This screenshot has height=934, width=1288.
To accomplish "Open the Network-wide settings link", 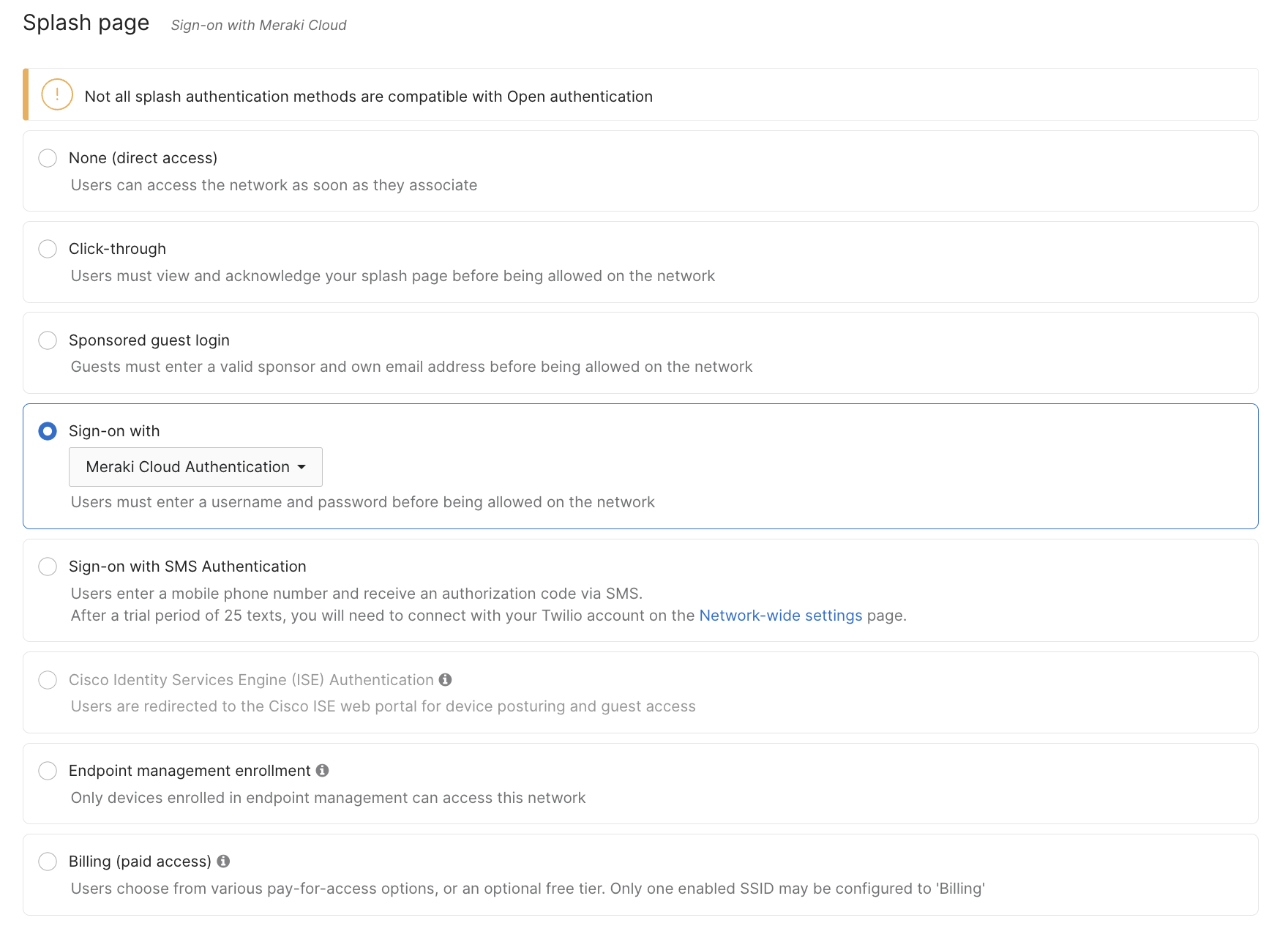I will tap(780, 616).
